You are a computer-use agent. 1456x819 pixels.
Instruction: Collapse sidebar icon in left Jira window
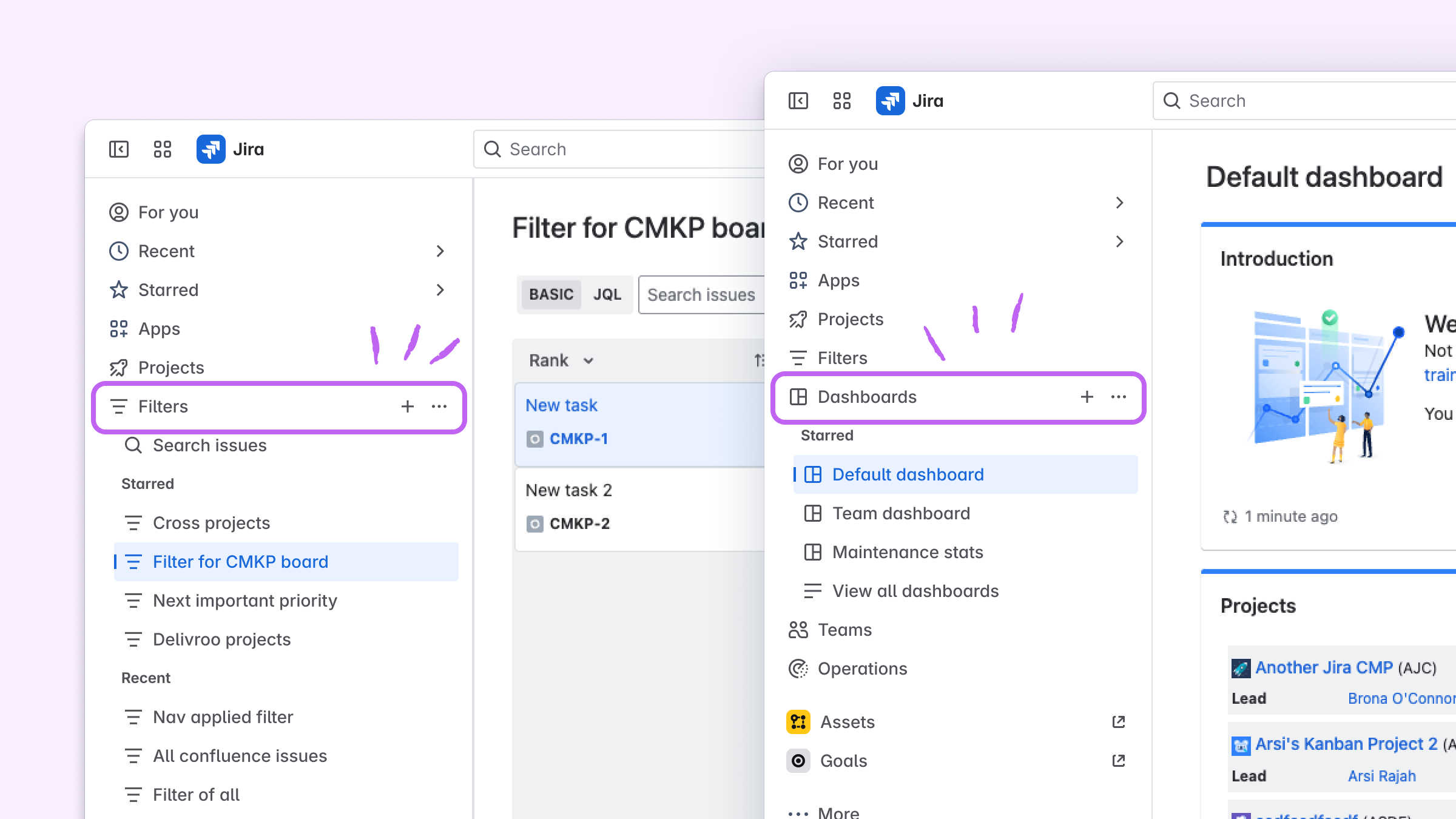pyautogui.click(x=119, y=149)
